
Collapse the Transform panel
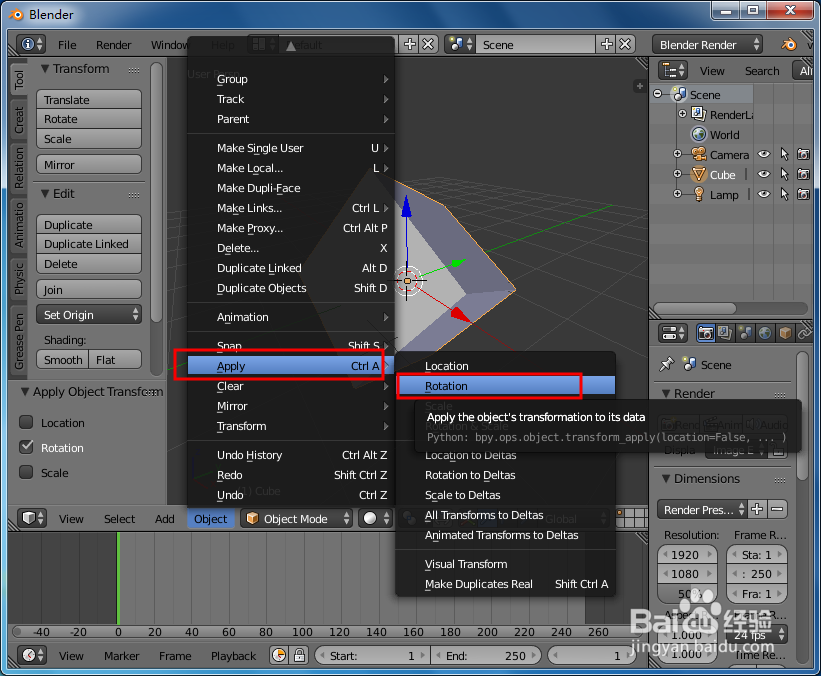pos(45,69)
